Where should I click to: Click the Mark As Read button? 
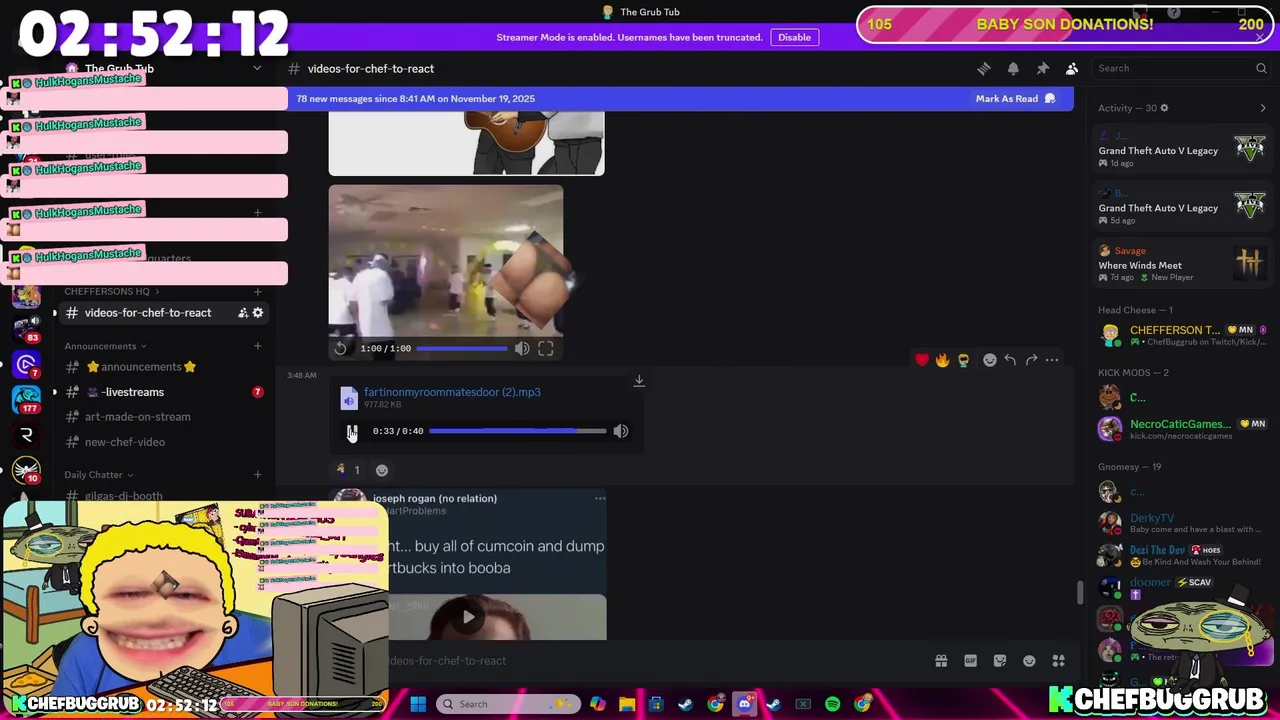(1015, 98)
